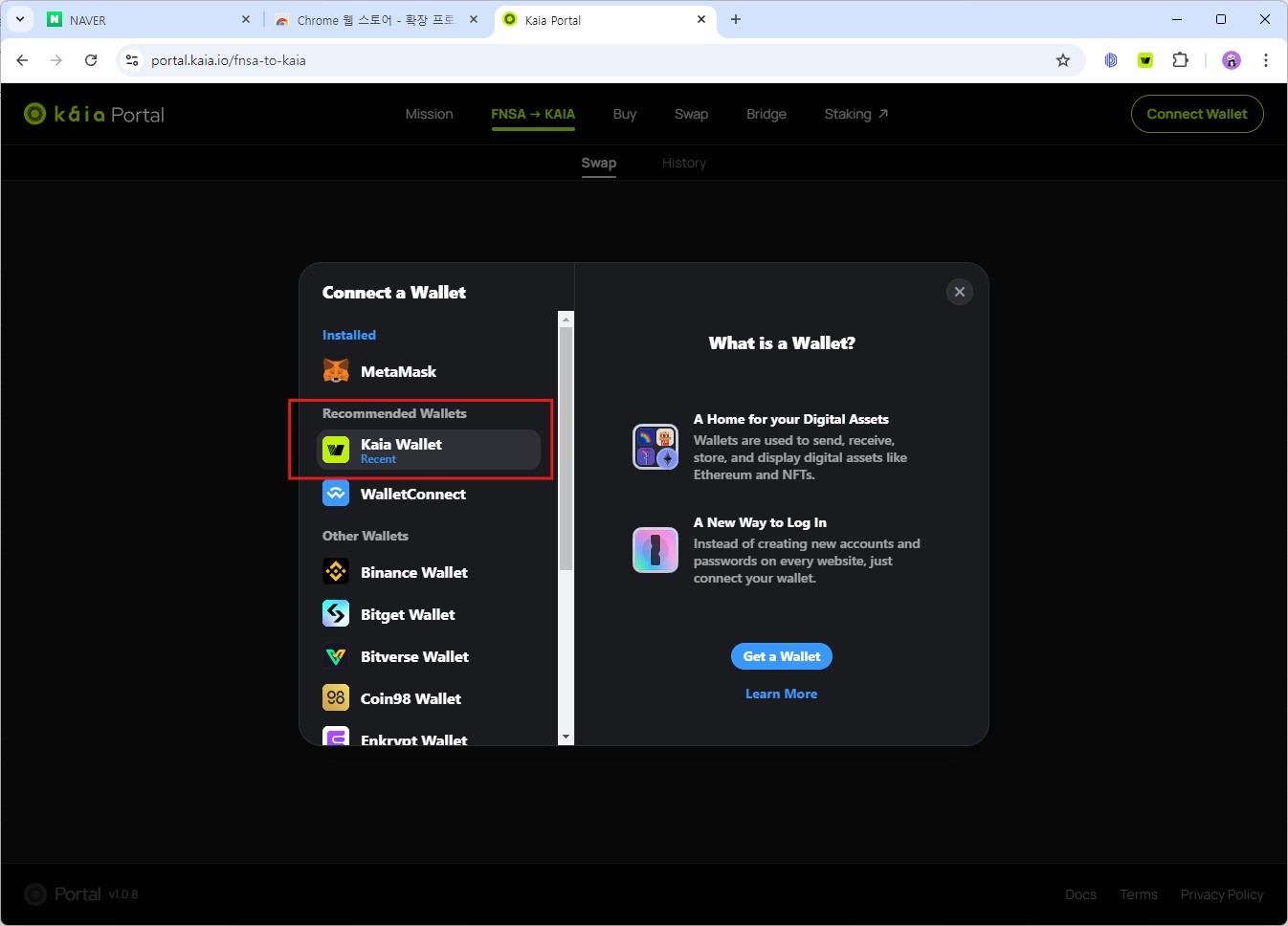Close the Connect a Wallet dialog

(960, 292)
